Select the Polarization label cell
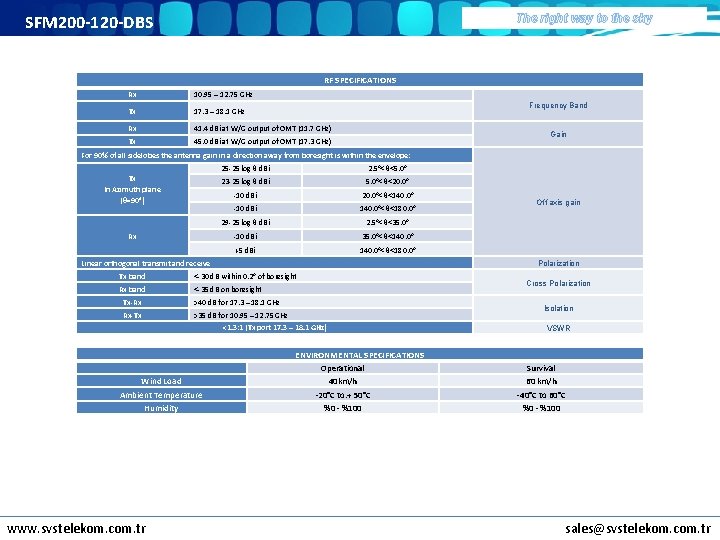Screen dimensions: 720x540 [558, 263]
